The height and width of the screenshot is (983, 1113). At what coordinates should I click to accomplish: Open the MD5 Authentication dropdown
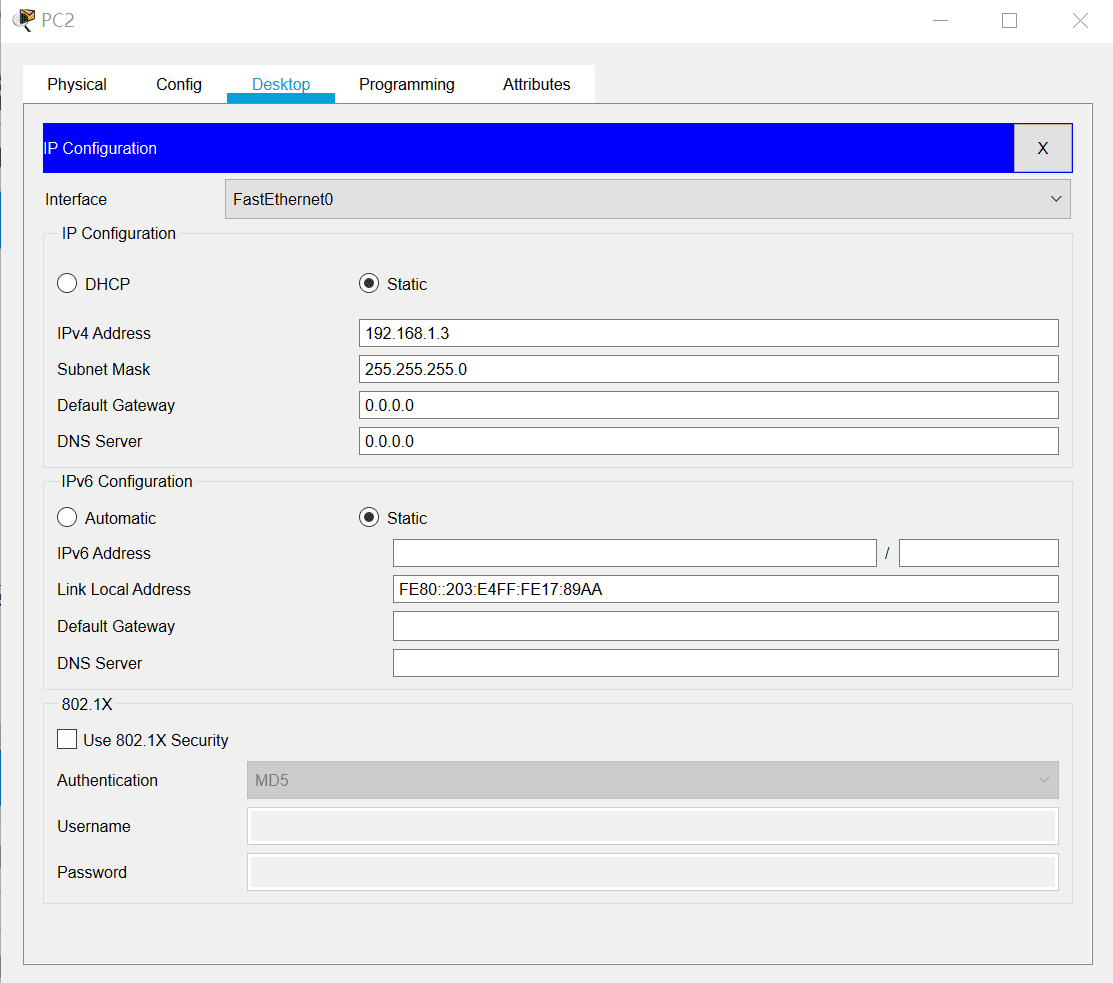pyautogui.click(x=652, y=780)
